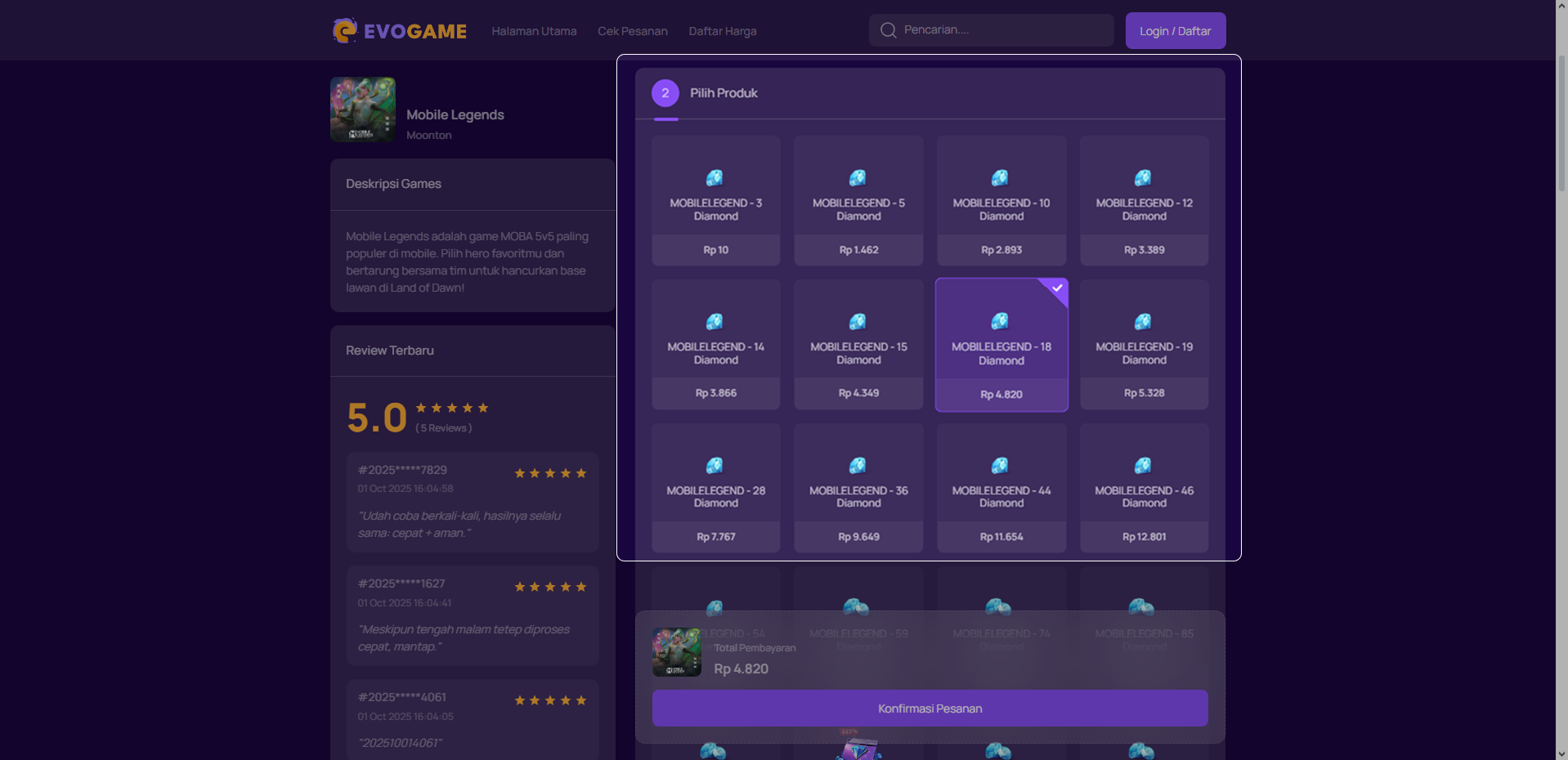
Task: Click stars on review #2025*****7829
Action: tap(550, 473)
